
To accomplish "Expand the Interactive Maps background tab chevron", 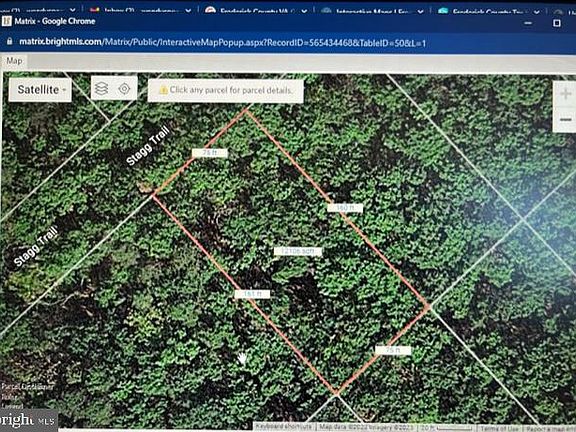I will [x=421, y=11].
